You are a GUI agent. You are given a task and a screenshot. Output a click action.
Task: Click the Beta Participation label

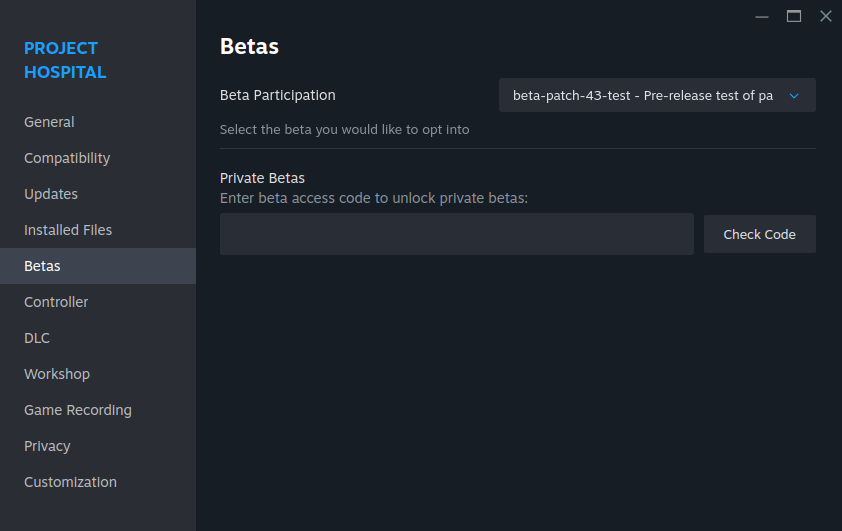(x=278, y=95)
